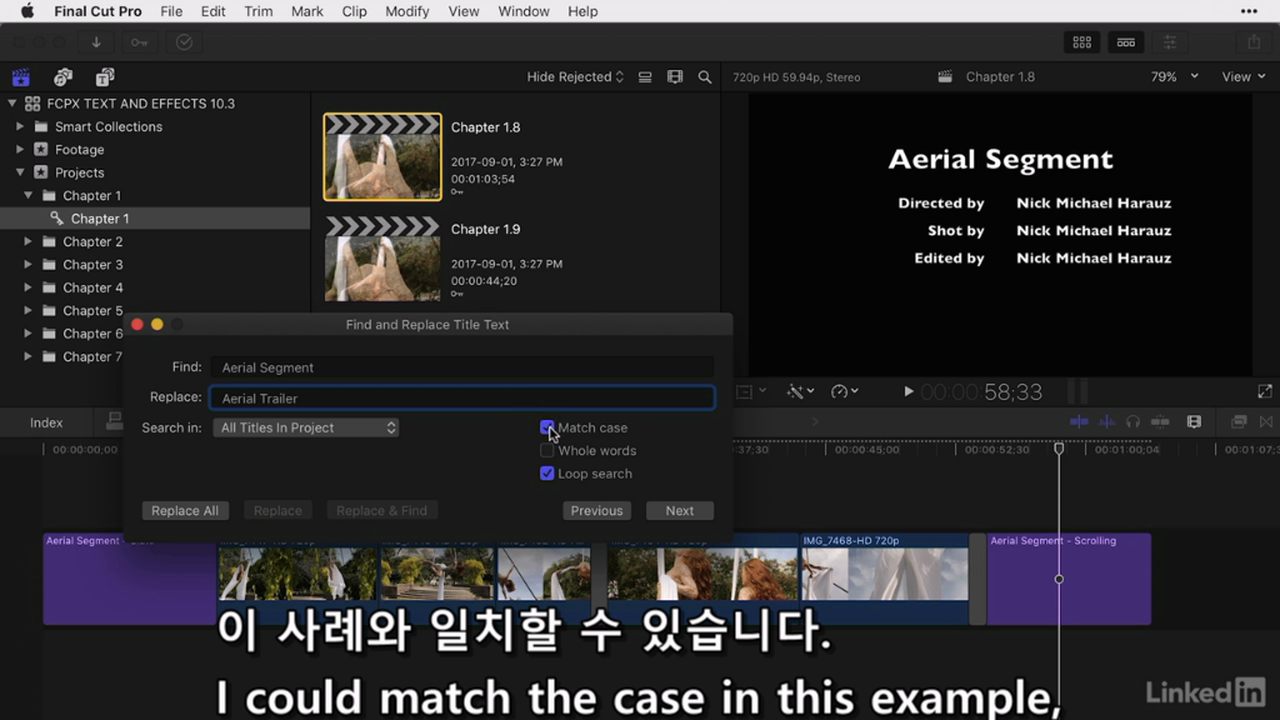Click the Next button
This screenshot has height=720, width=1280.
click(680, 510)
